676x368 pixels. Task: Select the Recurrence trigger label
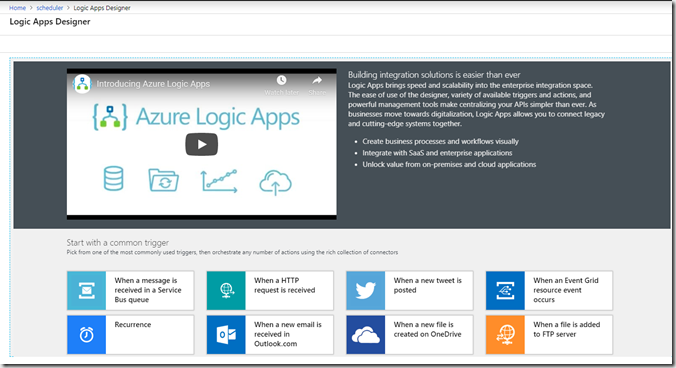pyautogui.click(x=133, y=324)
